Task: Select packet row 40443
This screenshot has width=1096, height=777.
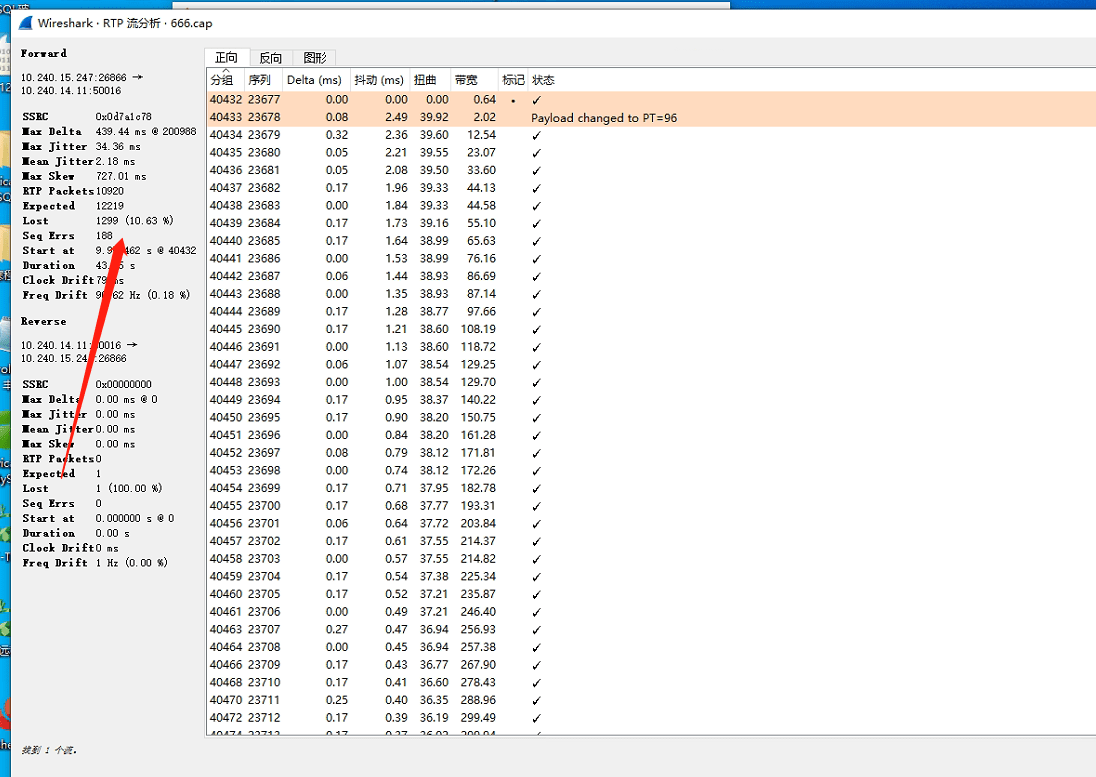Action: (651, 293)
